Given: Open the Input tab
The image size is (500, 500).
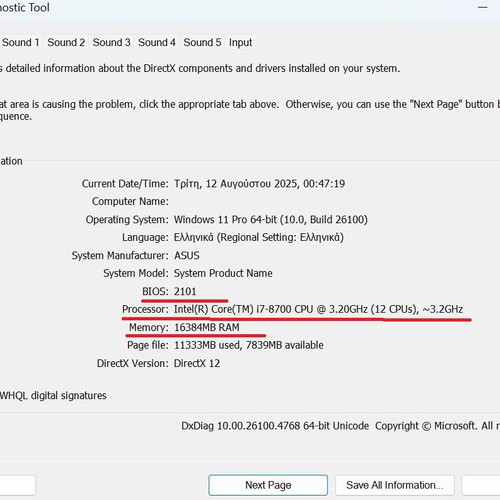Looking at the screenshot, I should point(240,42).
